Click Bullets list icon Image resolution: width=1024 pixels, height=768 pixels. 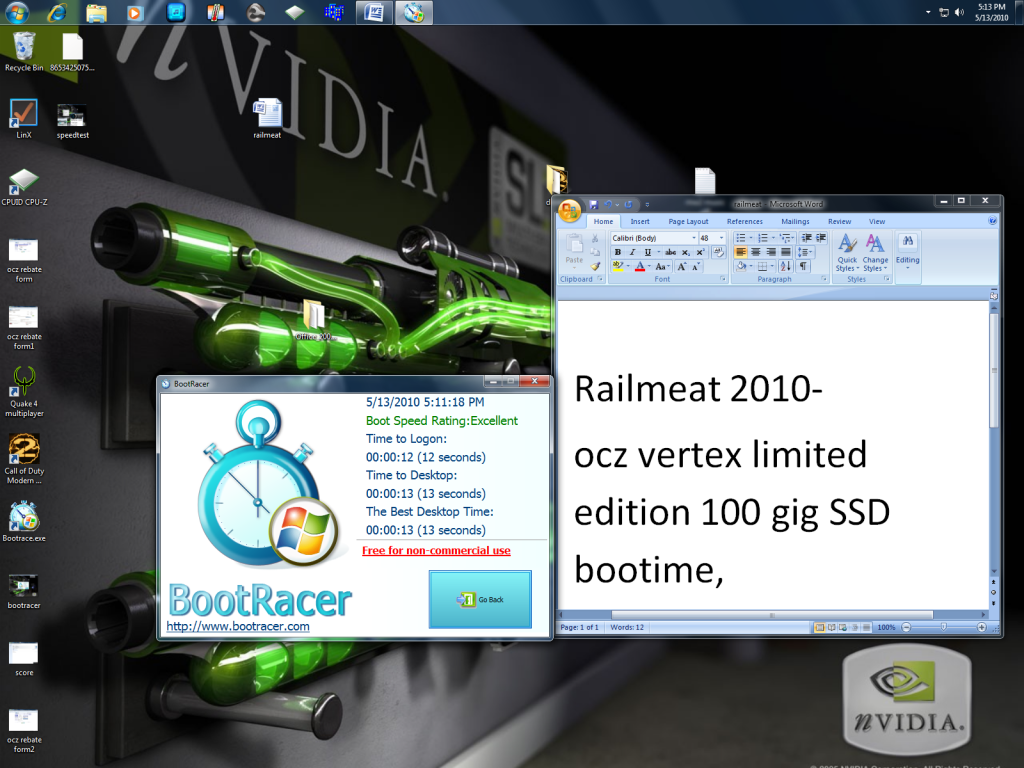(x=741, y=238)
